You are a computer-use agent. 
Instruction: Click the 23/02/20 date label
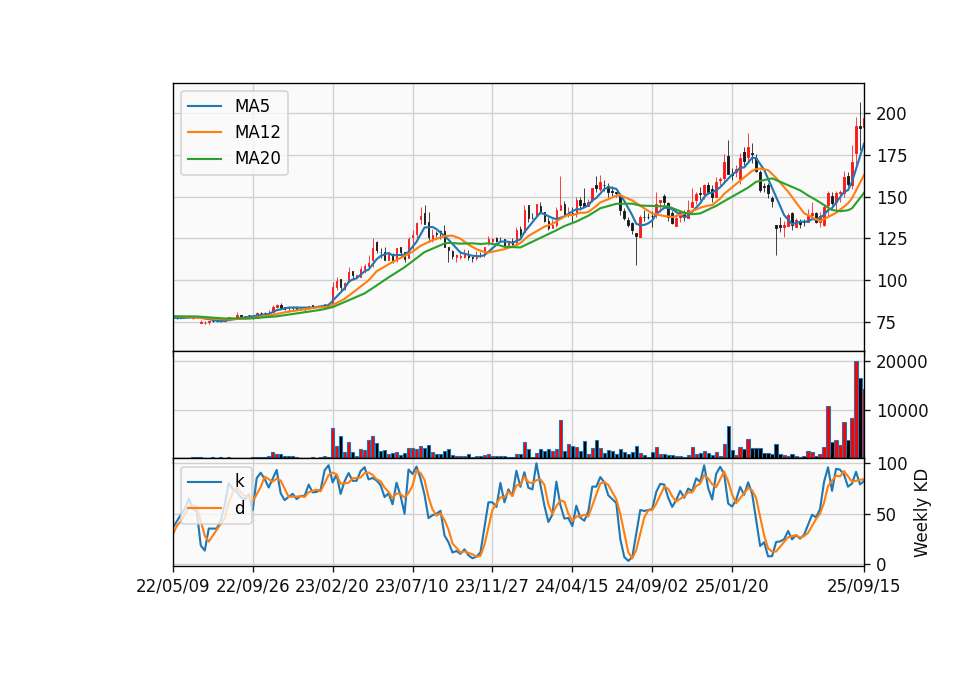332,587
